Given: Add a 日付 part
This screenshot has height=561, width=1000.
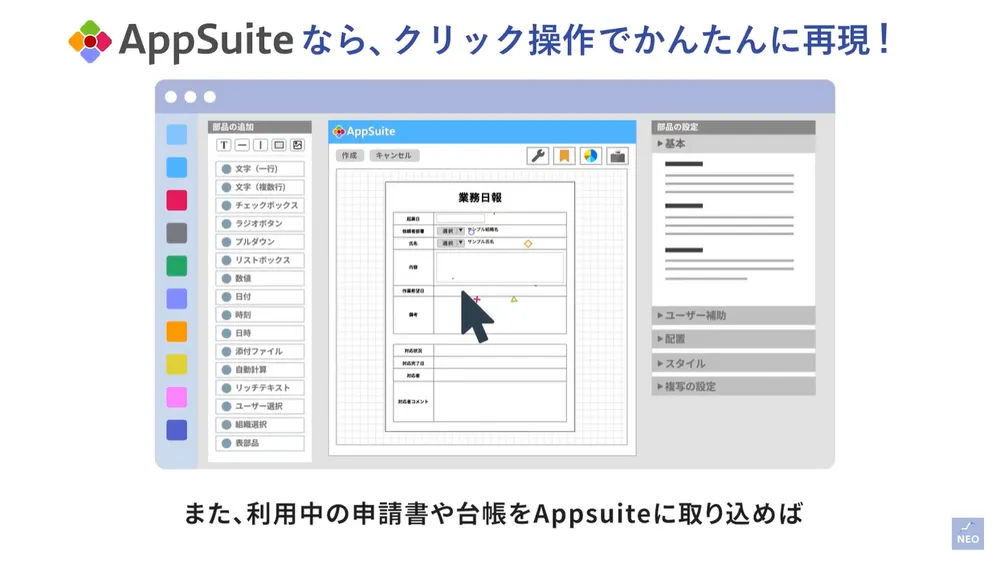Looking at the screenshot, I should pyautogui.click(x=260, y=296).
